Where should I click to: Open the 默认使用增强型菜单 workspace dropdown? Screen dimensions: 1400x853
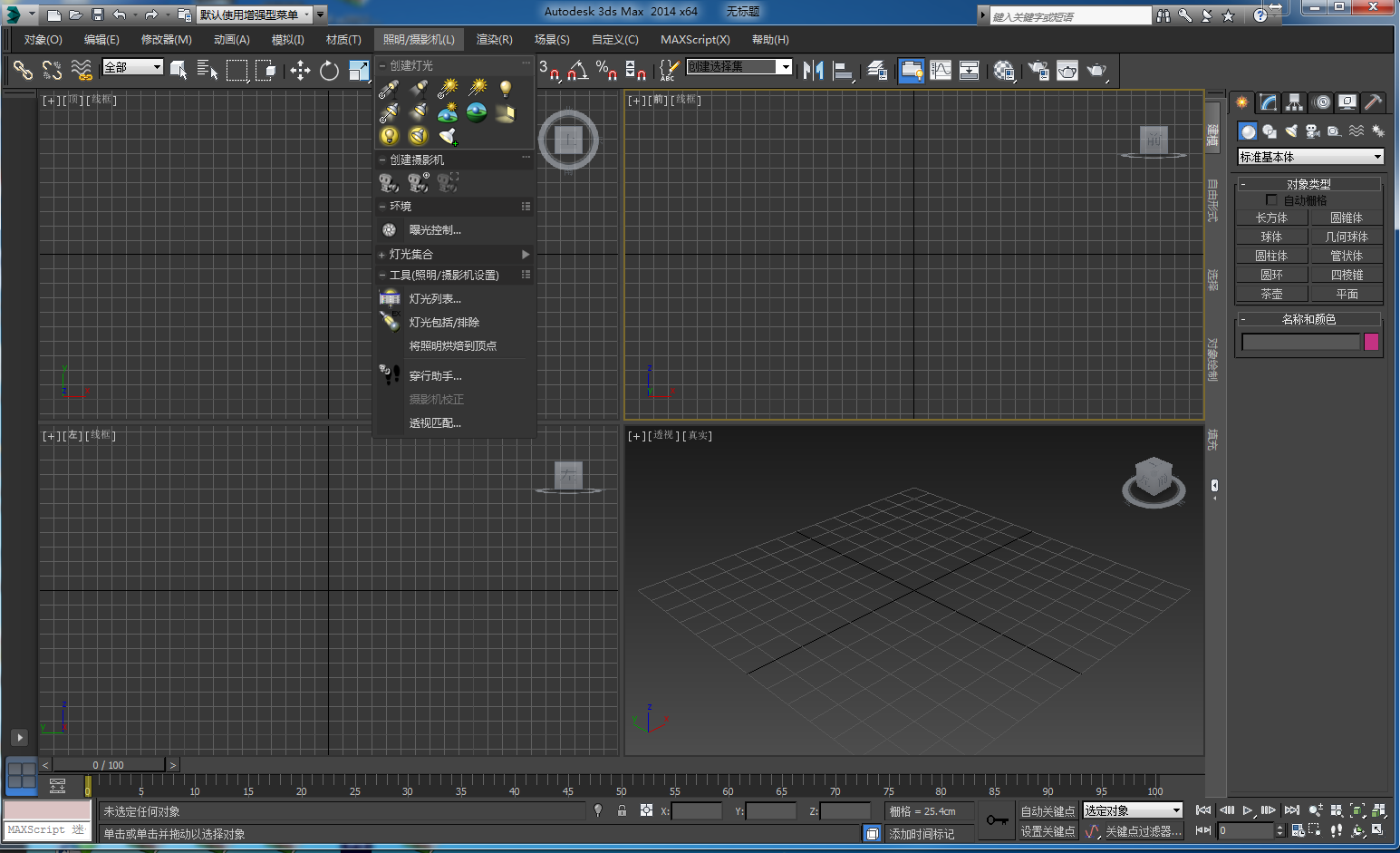[255, 15]
